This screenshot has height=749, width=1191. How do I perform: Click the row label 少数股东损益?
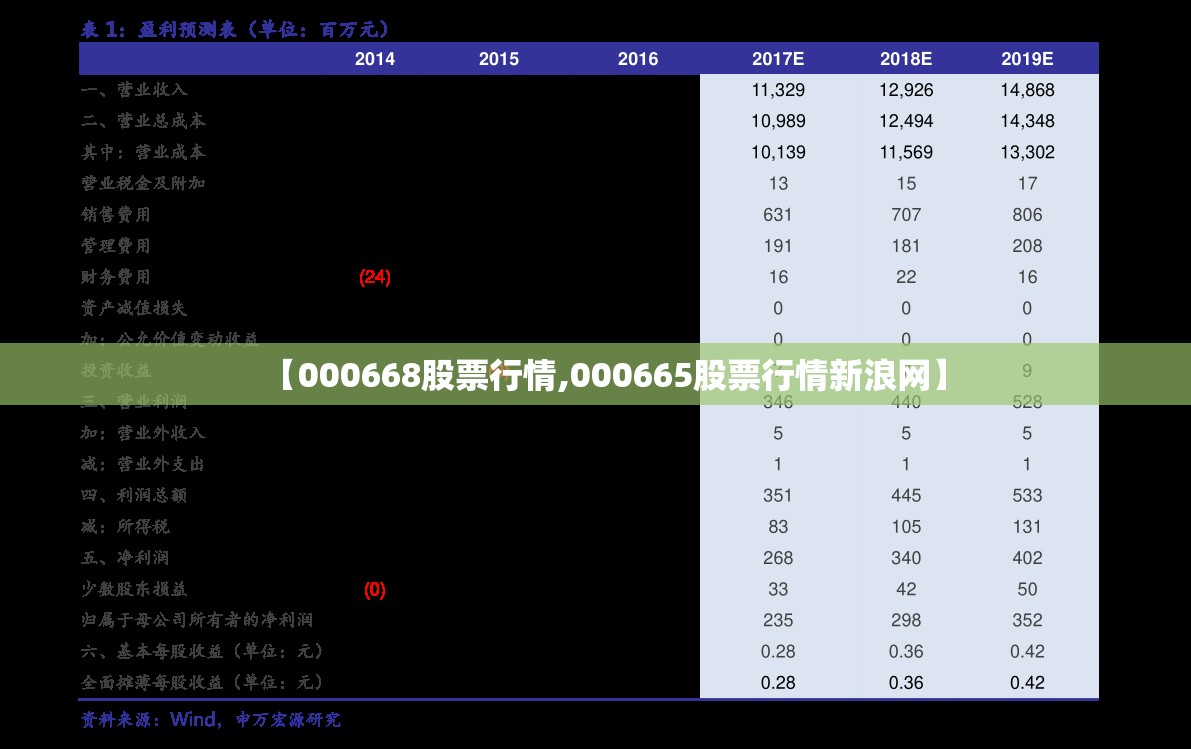(x=134, y=588)
